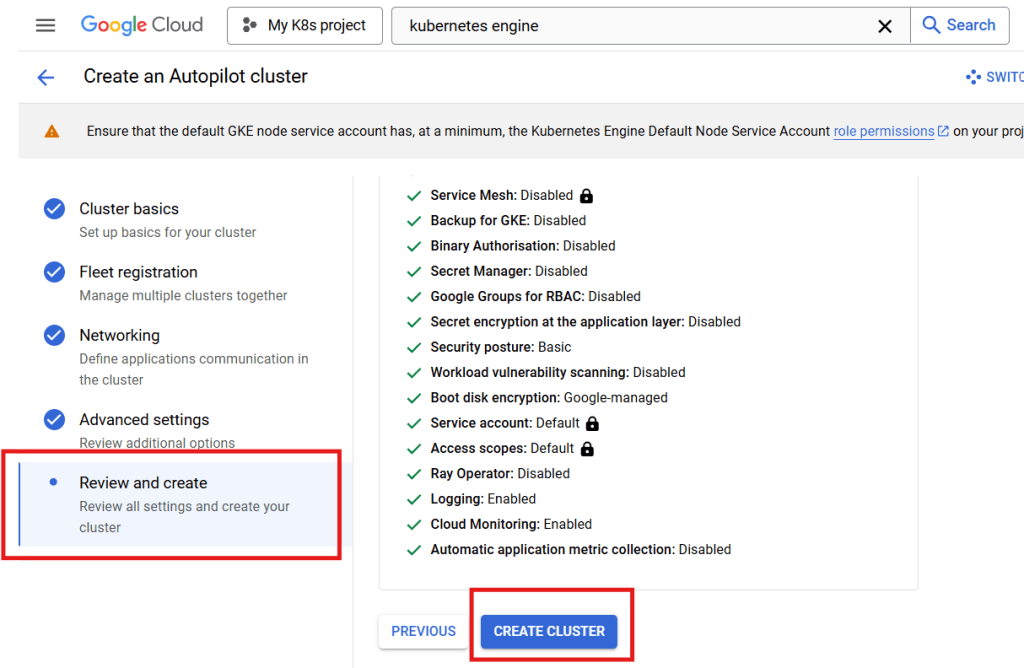Click the checkmark beside Logging

coord(414,500)
